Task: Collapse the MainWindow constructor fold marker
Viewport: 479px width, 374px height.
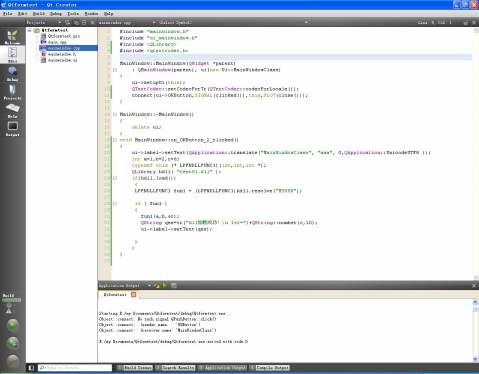Action: click(x=115, y=70)
